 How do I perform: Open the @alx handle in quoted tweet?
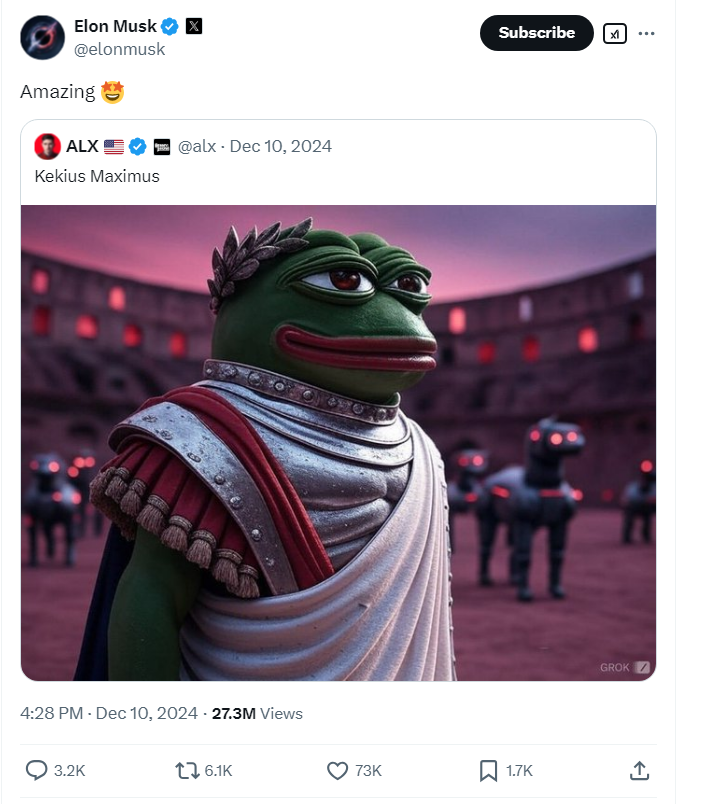pyautogui.click(x=197, y=147)
